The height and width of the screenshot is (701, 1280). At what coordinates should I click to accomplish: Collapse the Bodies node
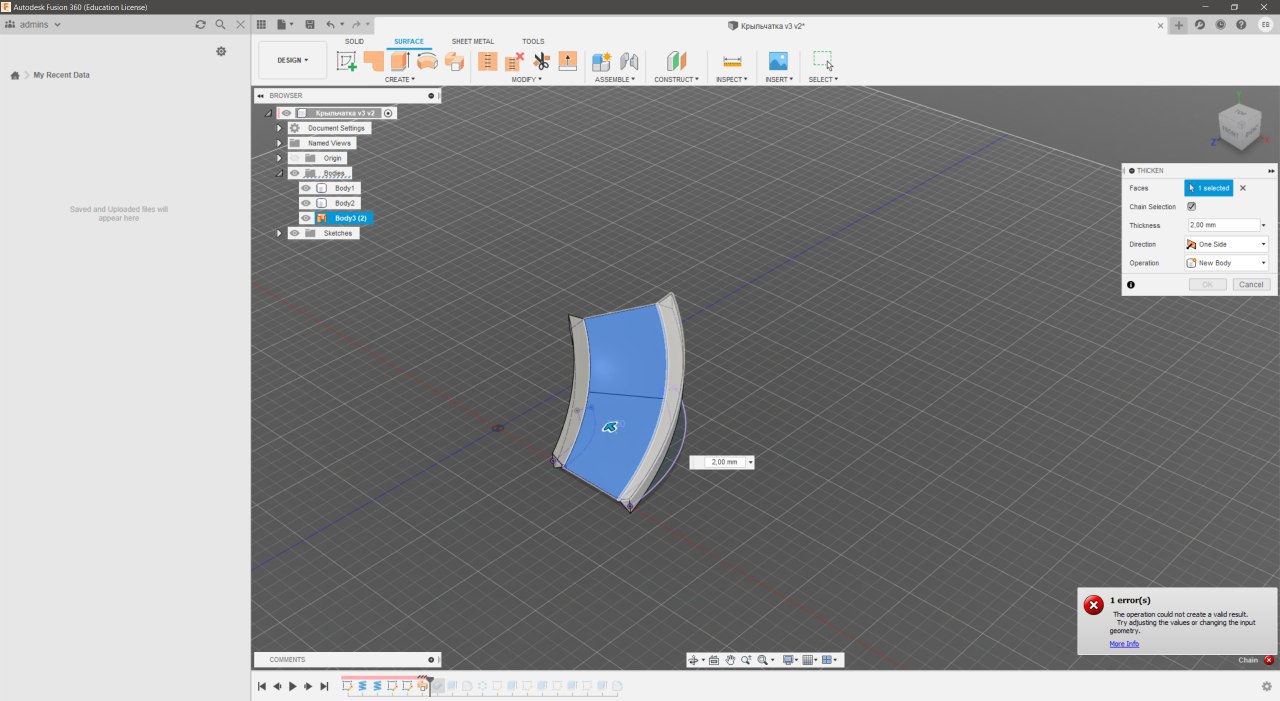[279, 173]
